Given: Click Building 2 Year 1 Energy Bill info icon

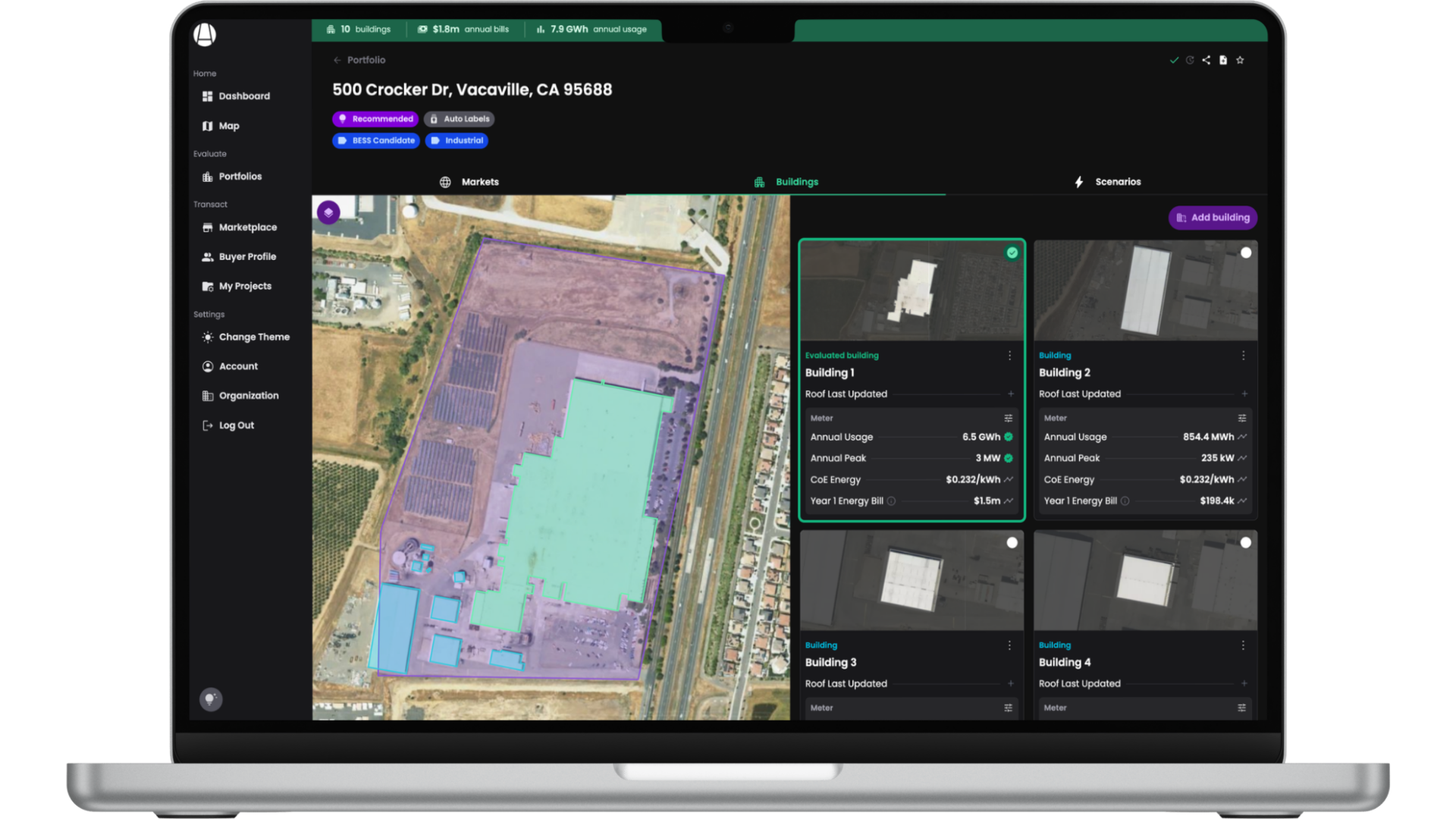Looking at the screenshot, I should point(1125,500).
